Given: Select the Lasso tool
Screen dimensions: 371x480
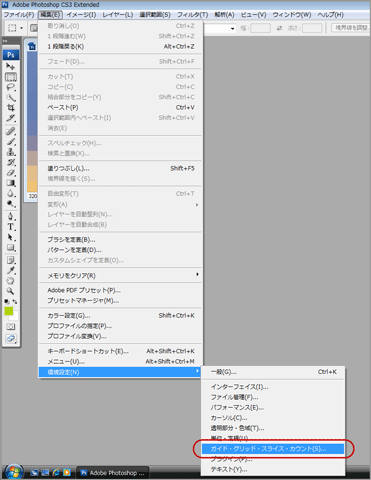Looking at the screenshot, I should [x=11, y=87].
